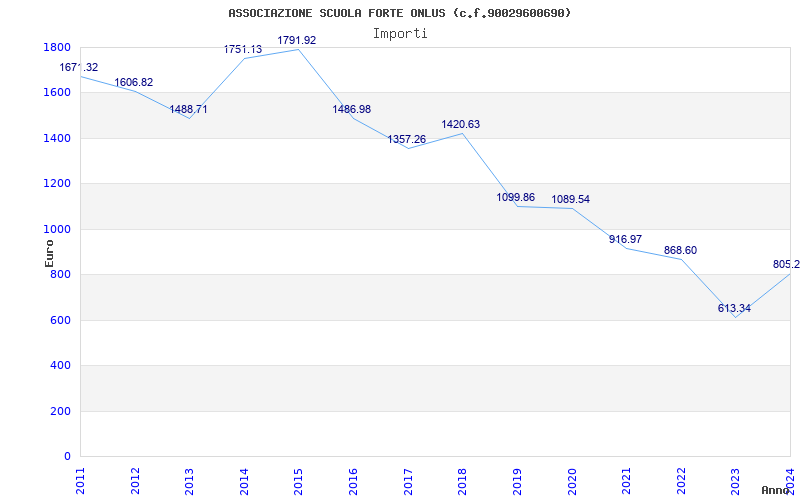Click the x-axis year 2022
The width and height of the screenshot is (800, 500).
tap(681, 481)
